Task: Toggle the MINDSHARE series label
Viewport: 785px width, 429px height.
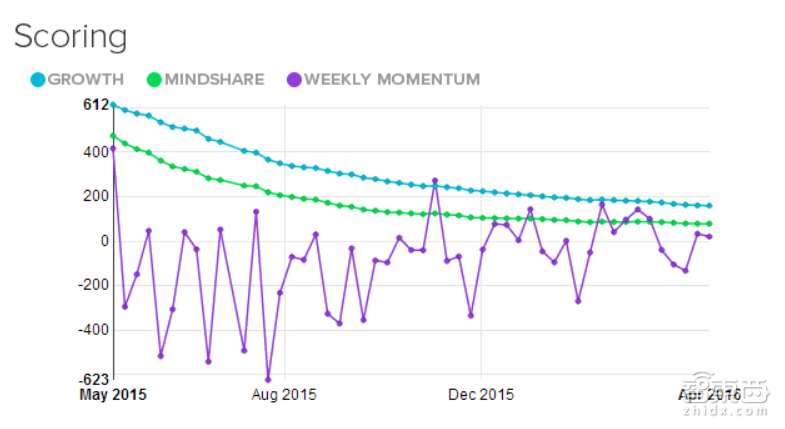Action: 214,79
